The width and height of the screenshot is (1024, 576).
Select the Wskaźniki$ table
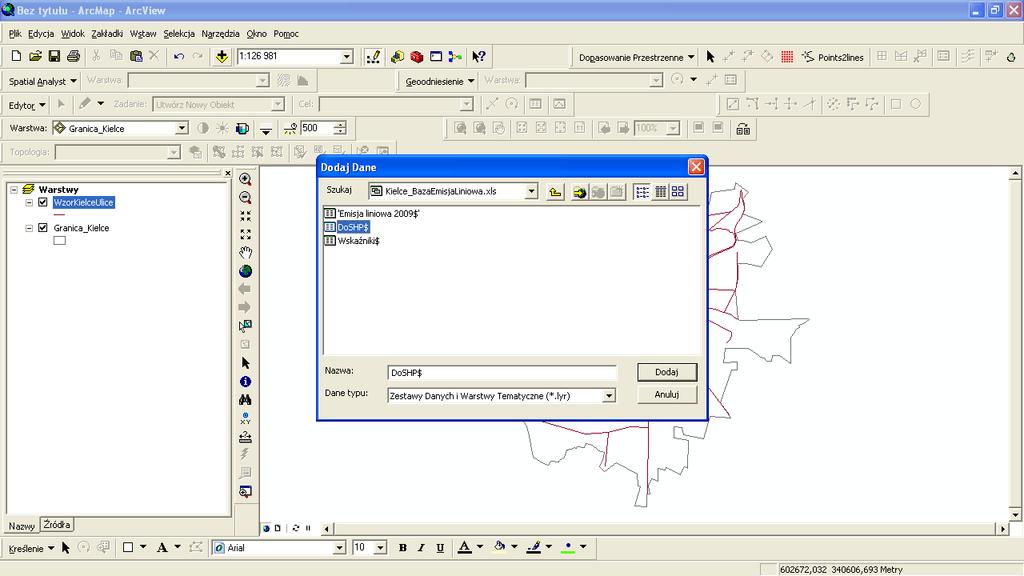click(x=352, y=241)
